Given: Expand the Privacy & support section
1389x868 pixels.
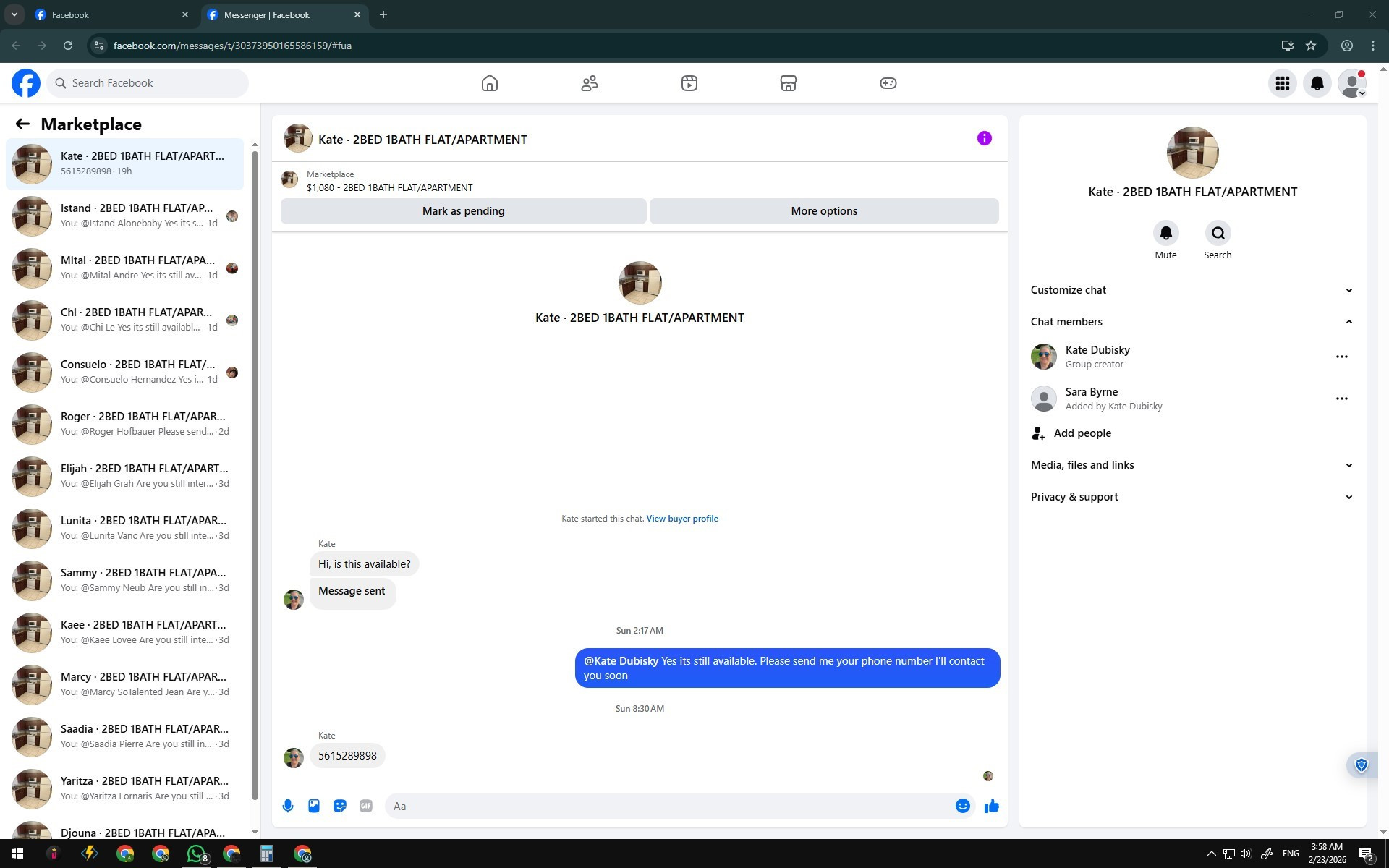Looking at the screenshot, I should tap(1193, 497).
